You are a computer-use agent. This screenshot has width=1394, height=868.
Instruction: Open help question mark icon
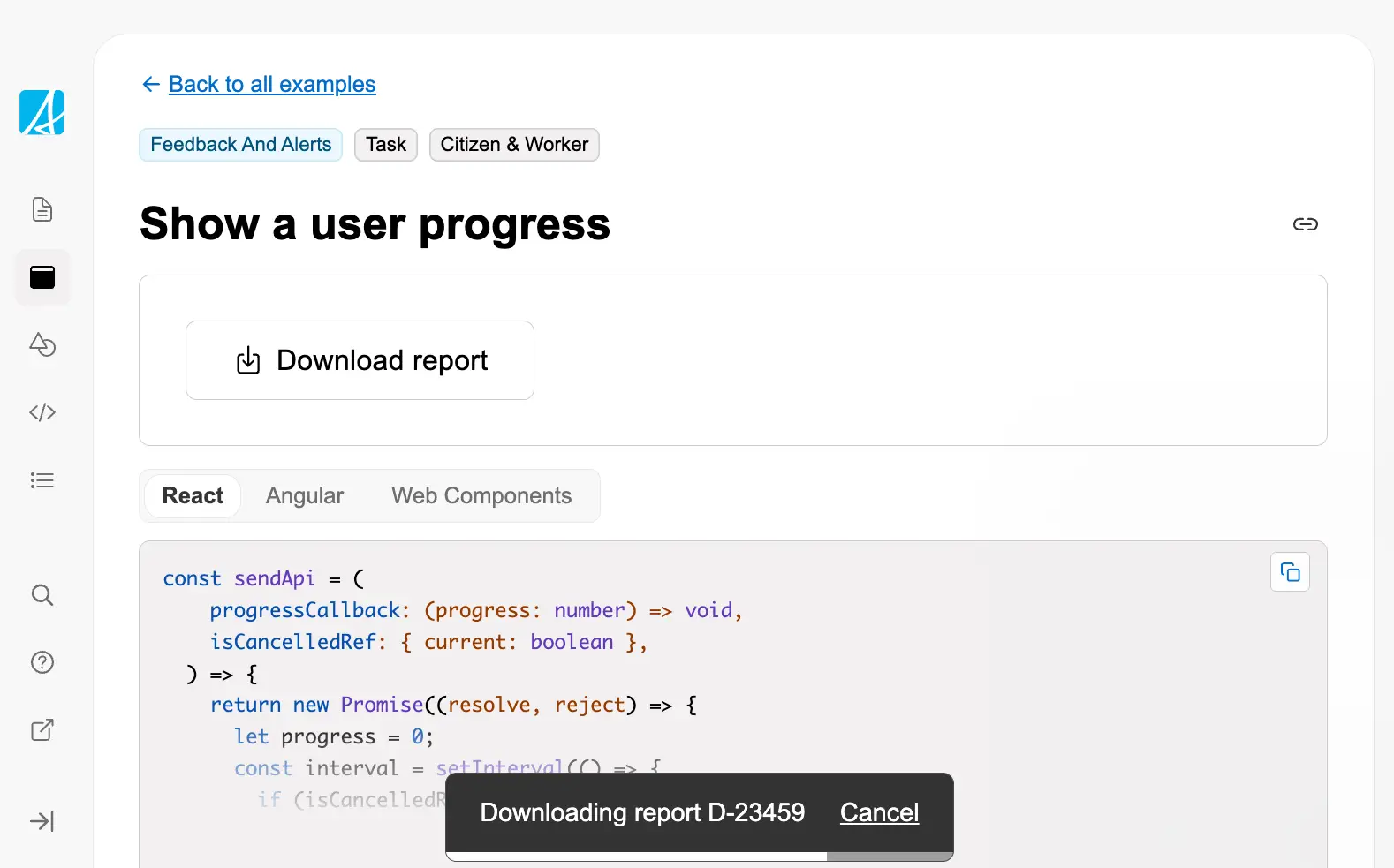point(42,662)
